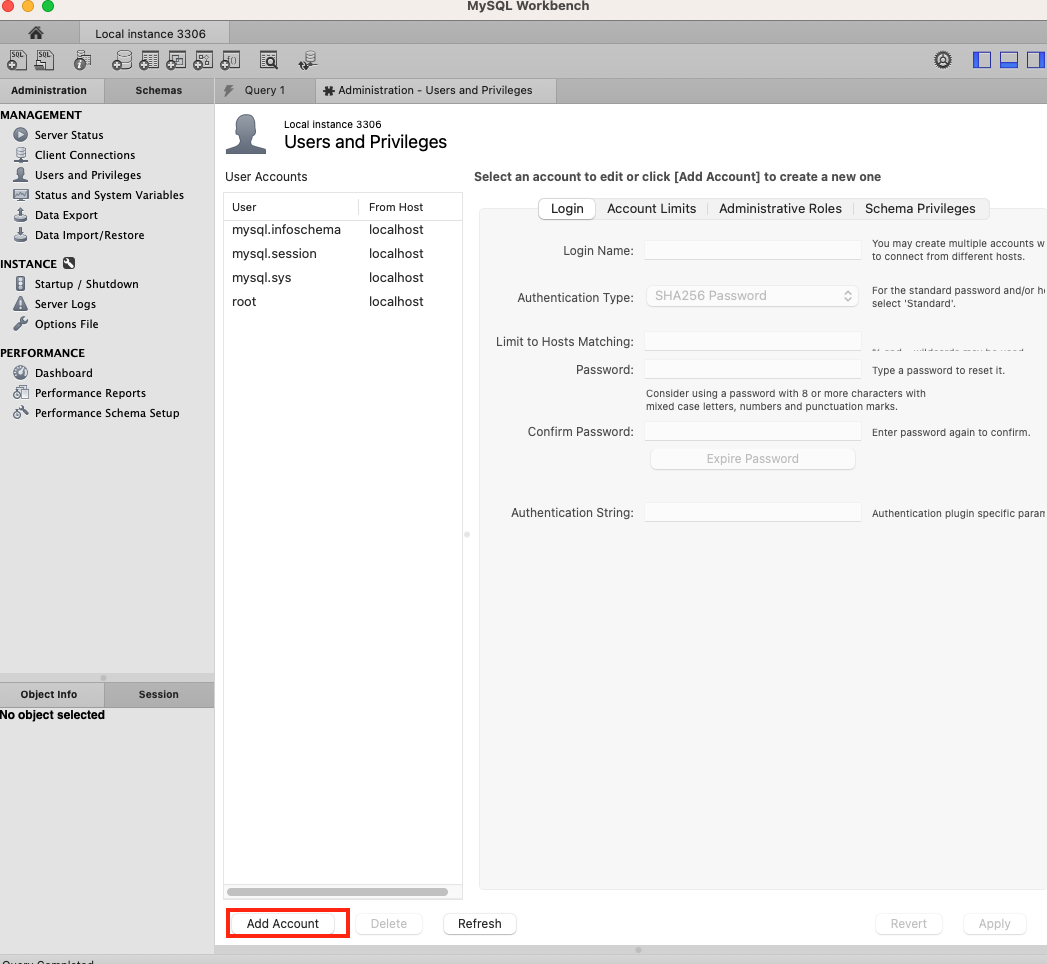1047x964 pixels.
Task: Search table data icon in toolbar
Action: [x=268, y=60]
